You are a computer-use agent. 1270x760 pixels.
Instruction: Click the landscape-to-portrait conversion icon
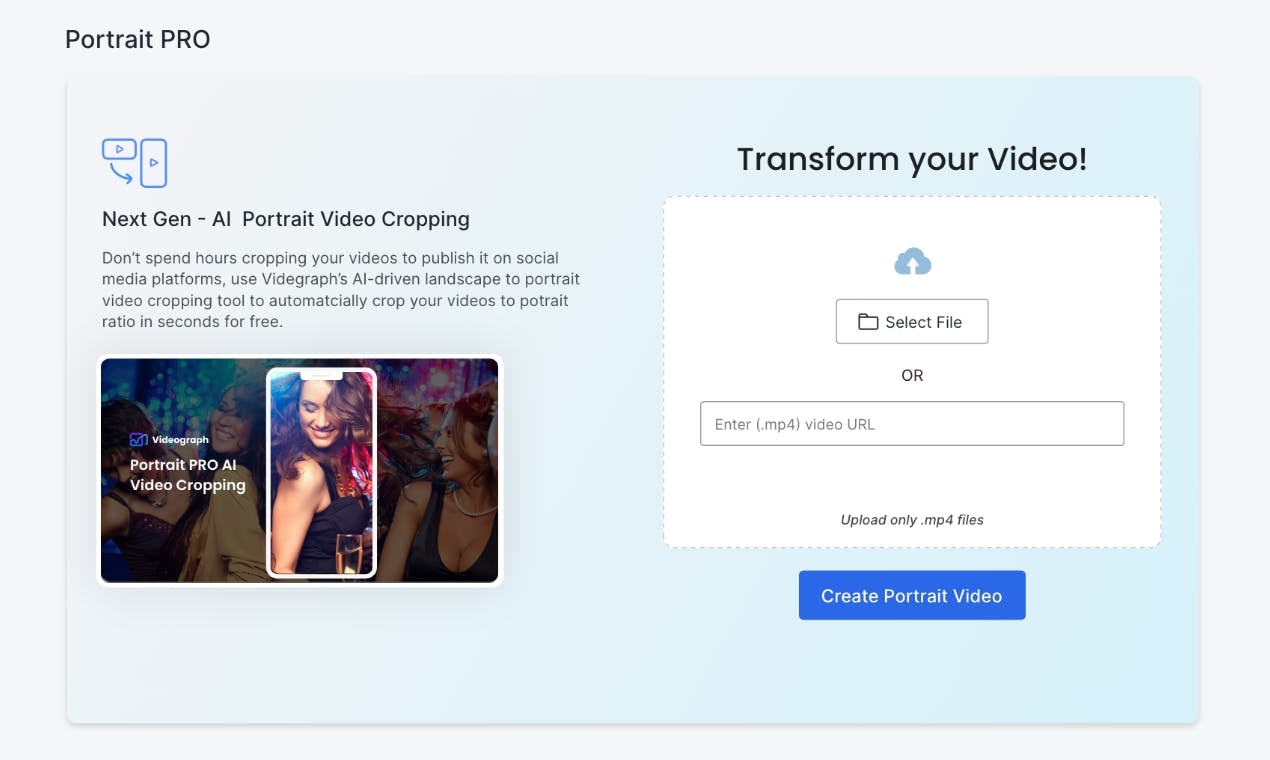pos(134,163)
